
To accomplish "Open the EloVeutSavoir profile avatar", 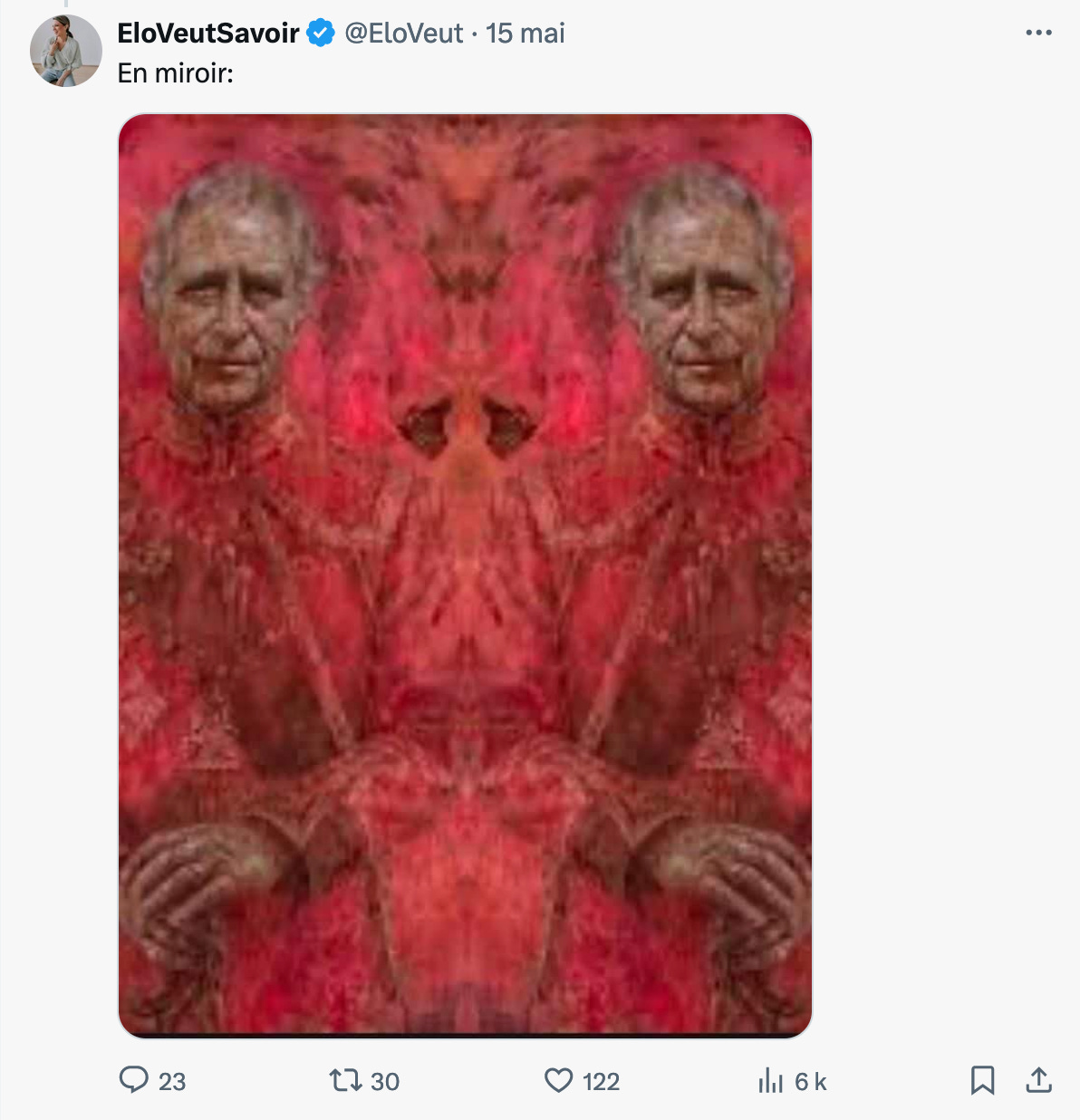I will point(66,51).
